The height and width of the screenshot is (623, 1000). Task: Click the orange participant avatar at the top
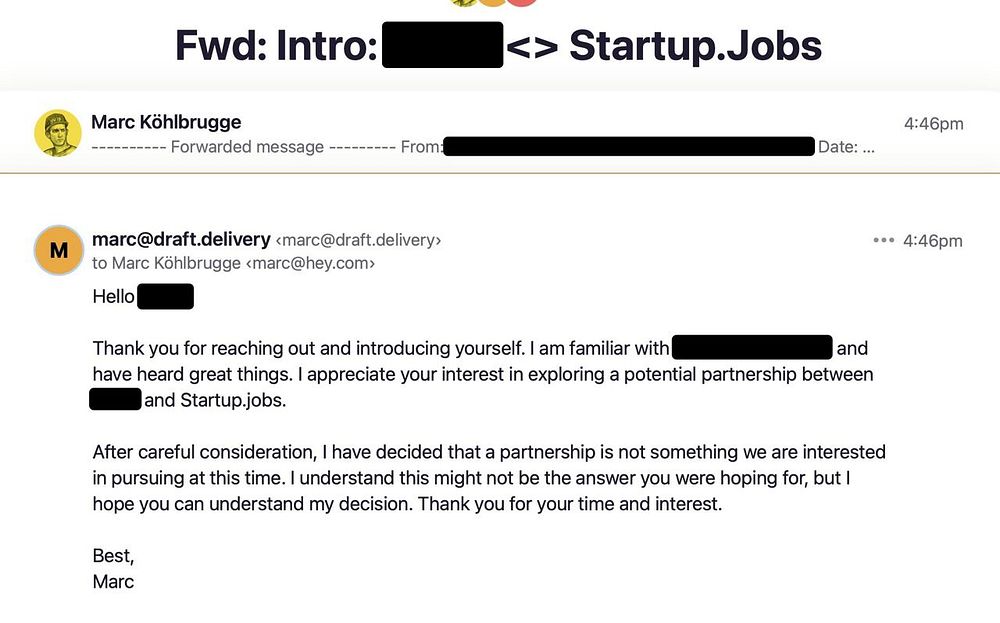pos(492,3)
